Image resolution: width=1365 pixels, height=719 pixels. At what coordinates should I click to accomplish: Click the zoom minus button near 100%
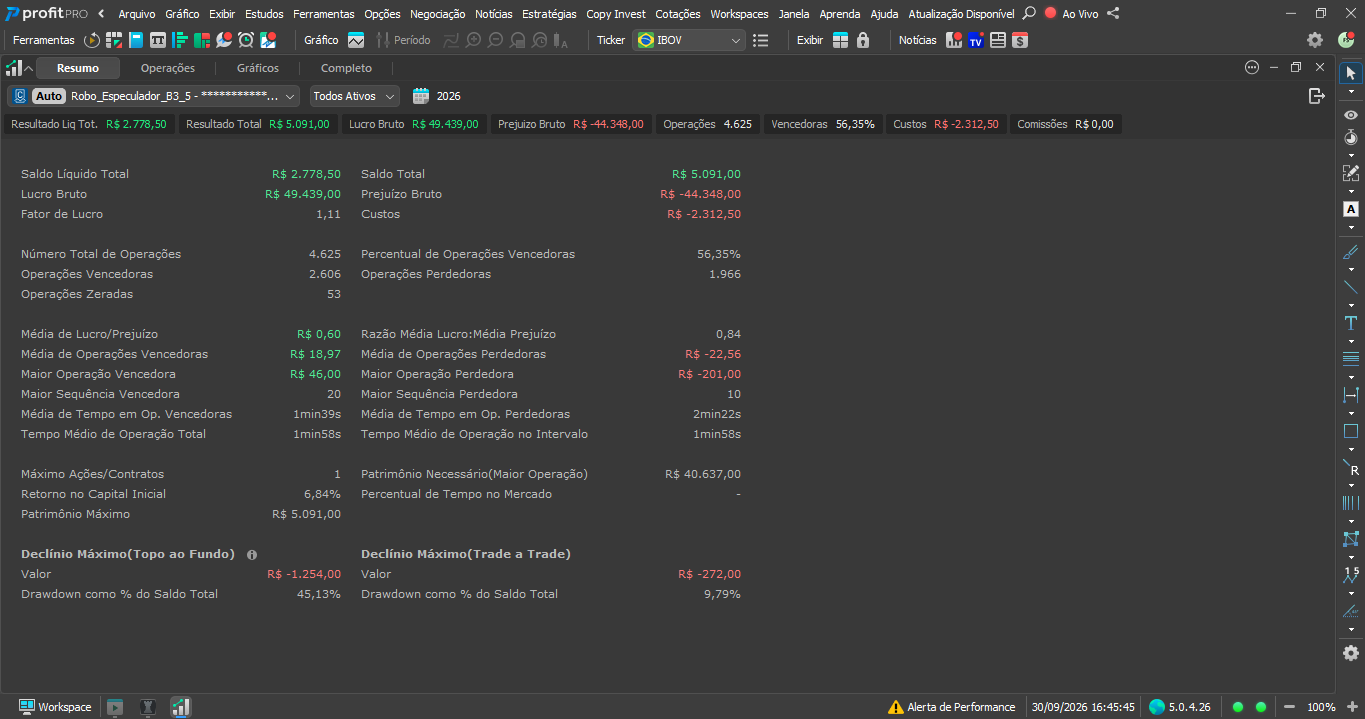click(1290, 707)
